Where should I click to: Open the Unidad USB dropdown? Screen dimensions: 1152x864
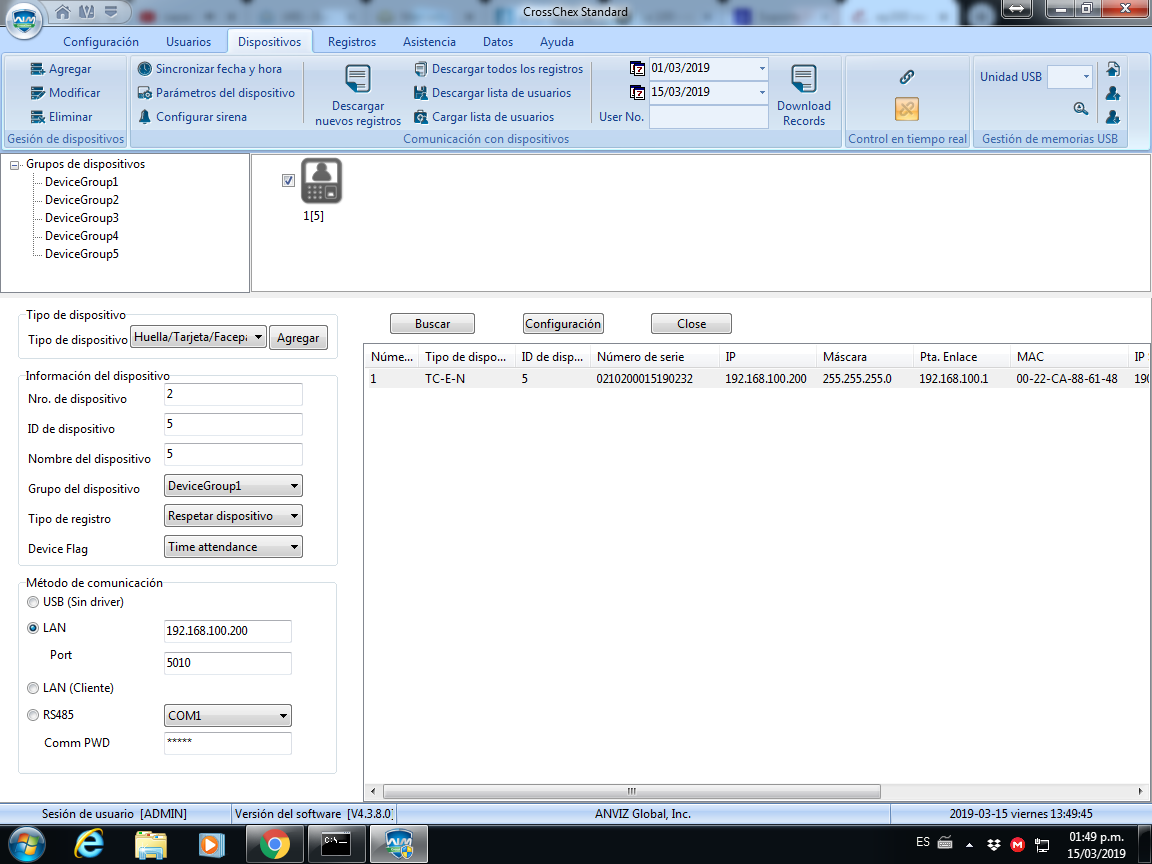click(1086, 76)
